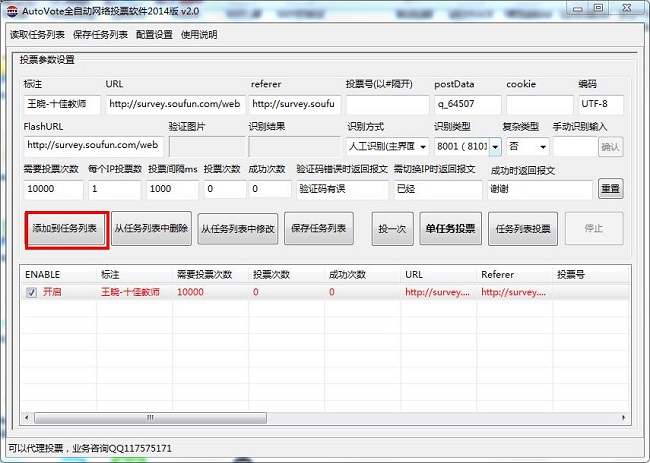
Task: Toggle the ENABLE checkbox for 王晓-十佳教师 row
Action: (32, 292)
